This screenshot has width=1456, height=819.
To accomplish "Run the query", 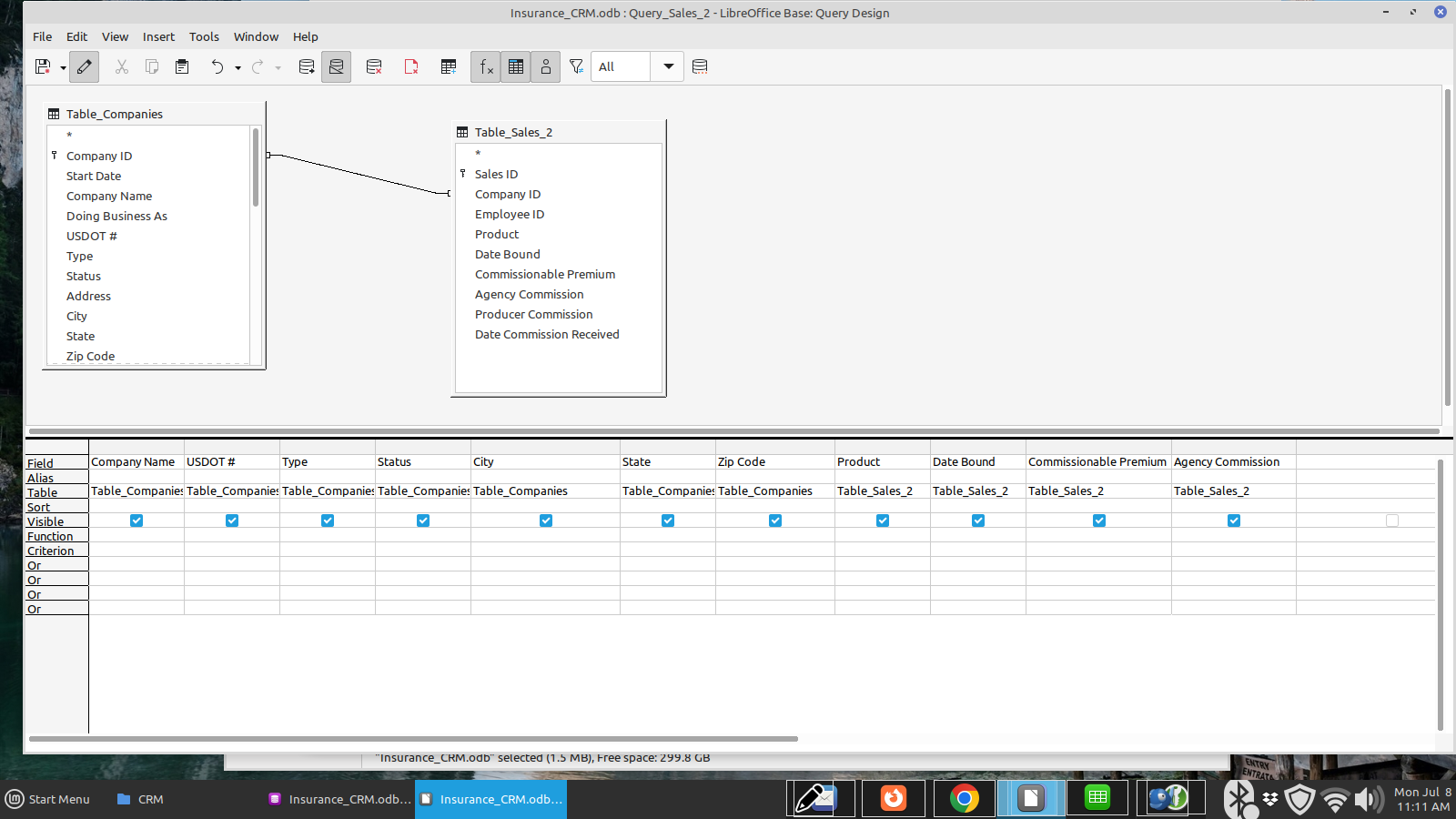I will tap(307, 66).
